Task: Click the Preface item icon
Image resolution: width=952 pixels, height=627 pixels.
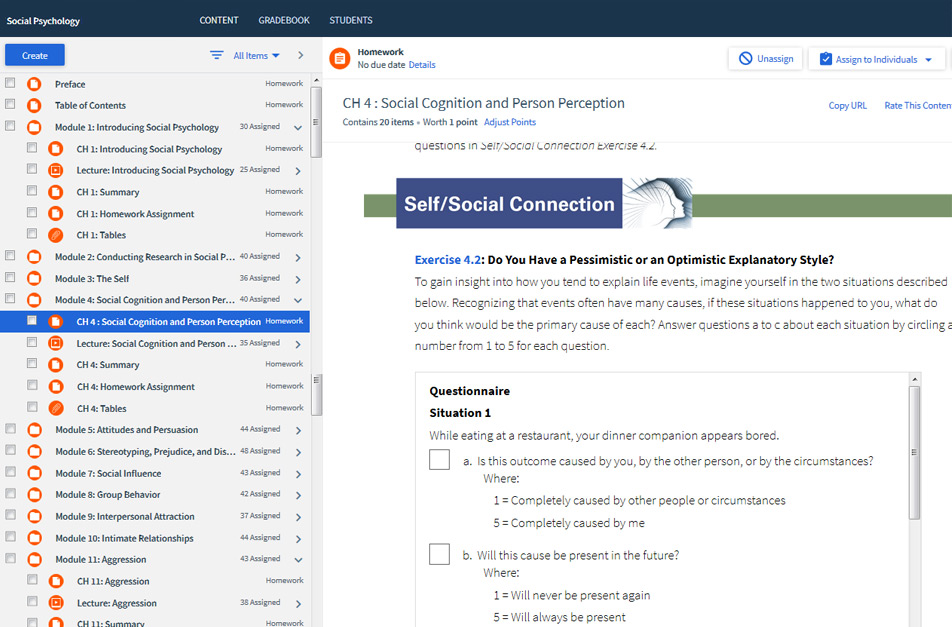Action: coord(34,84)
